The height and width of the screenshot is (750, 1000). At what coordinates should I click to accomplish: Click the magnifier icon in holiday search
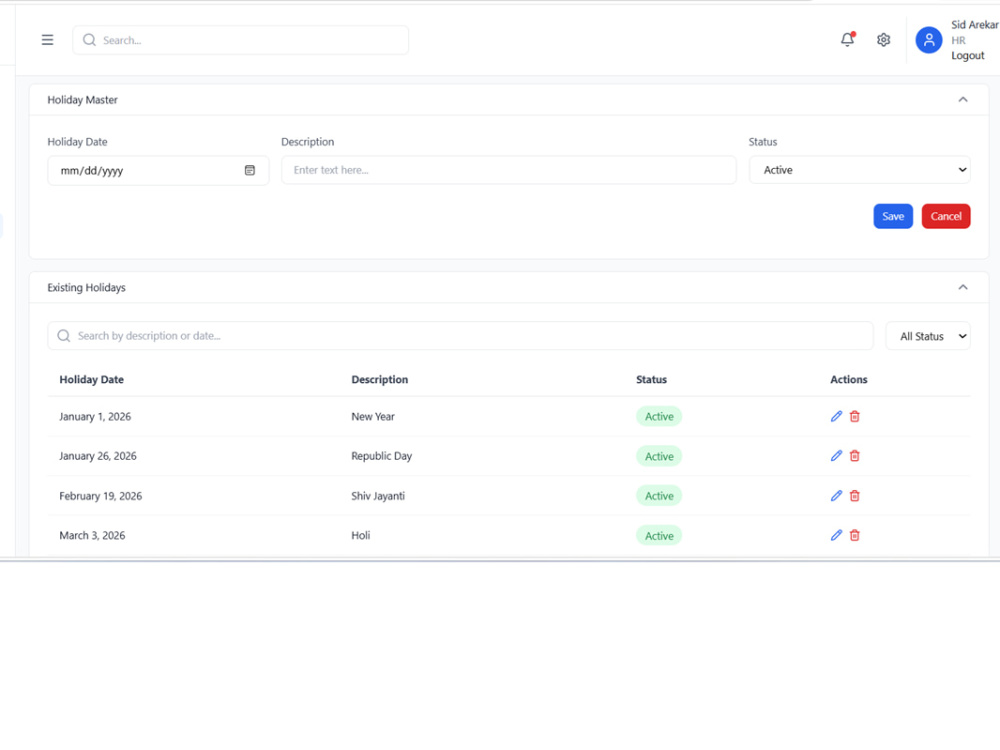point(64,335)
